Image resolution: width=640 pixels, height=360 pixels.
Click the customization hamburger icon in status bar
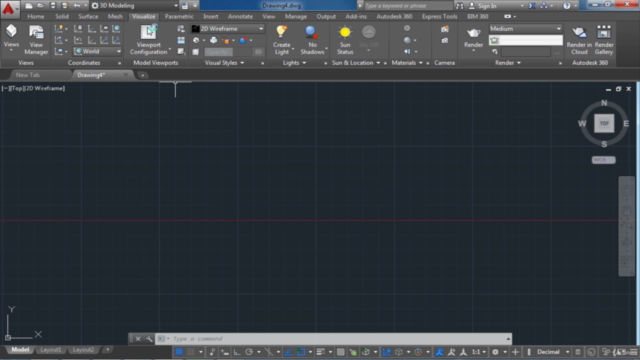[x=633, y=352]
